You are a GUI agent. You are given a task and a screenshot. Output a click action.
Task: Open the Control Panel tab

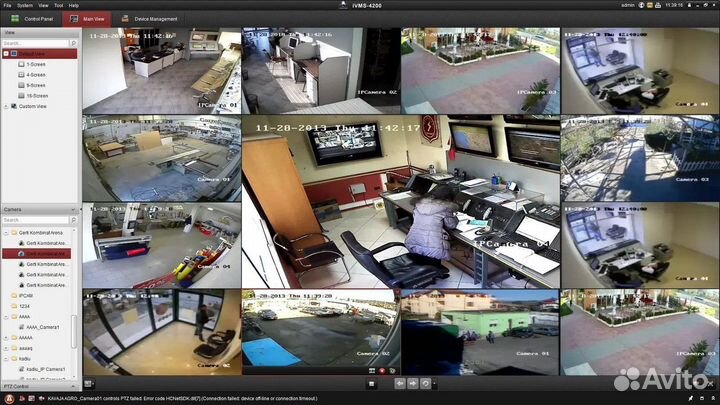pyautogui.click(x=34, y=18)
